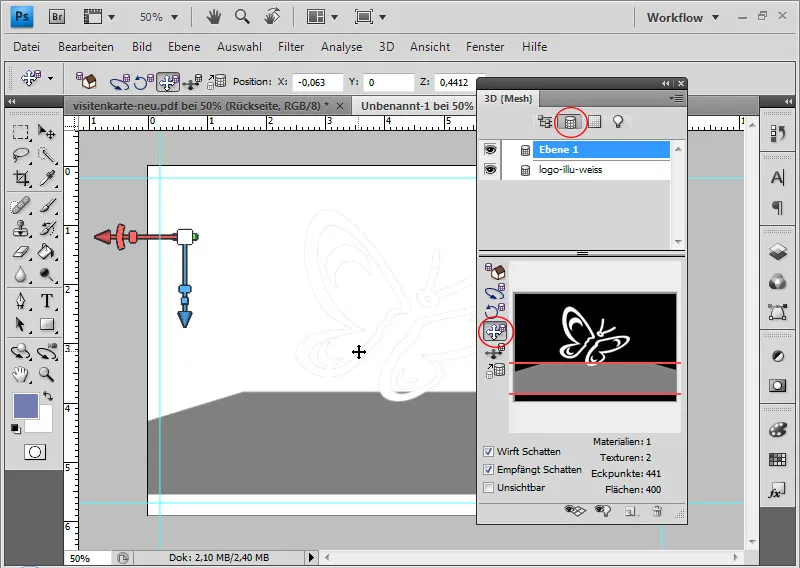Filter 3D panel by whole scene
Screen dimensions: 800x568
545,121
